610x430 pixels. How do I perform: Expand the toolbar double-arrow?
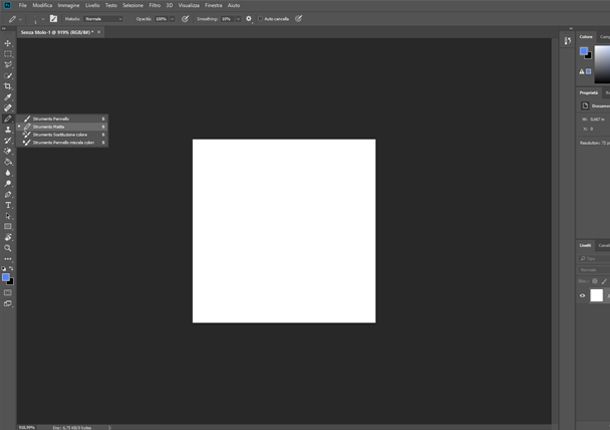point(4,28)
